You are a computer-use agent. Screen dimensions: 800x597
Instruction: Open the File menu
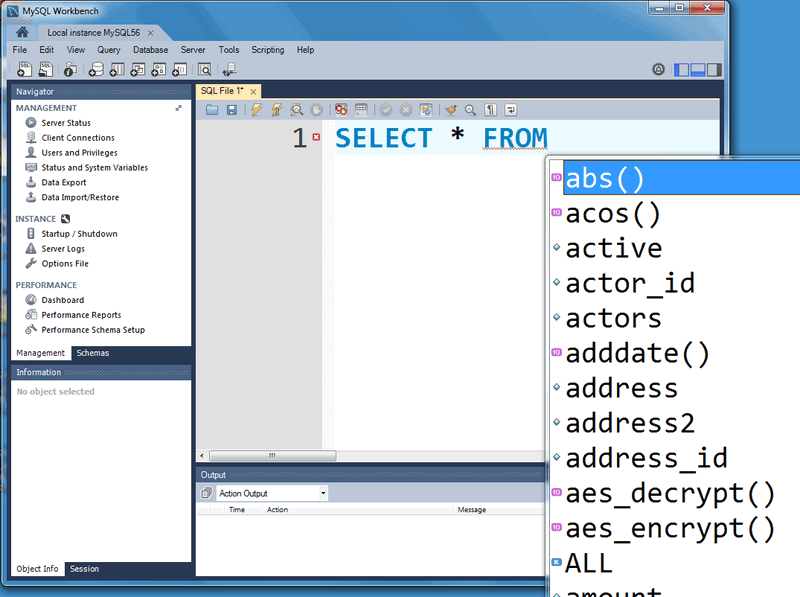[x=19, y=49]
